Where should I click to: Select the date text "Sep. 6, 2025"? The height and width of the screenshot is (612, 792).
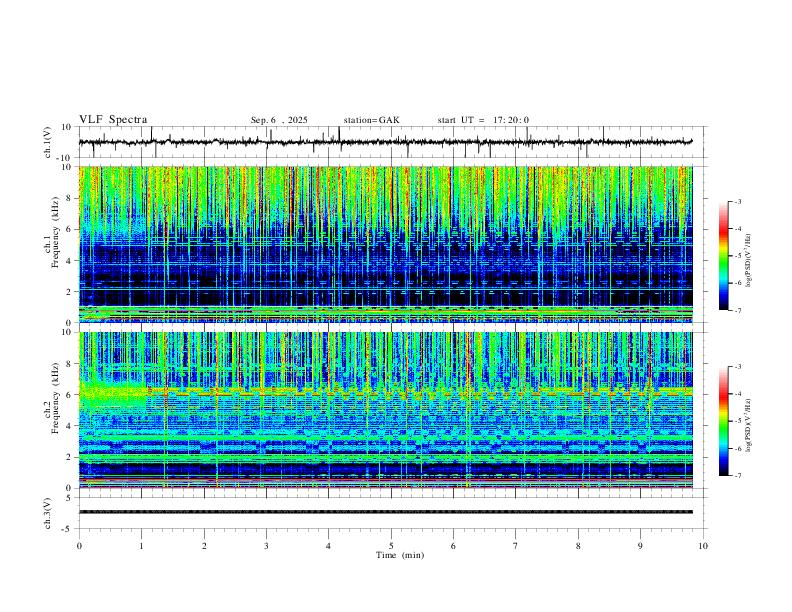tap(279, 120)
